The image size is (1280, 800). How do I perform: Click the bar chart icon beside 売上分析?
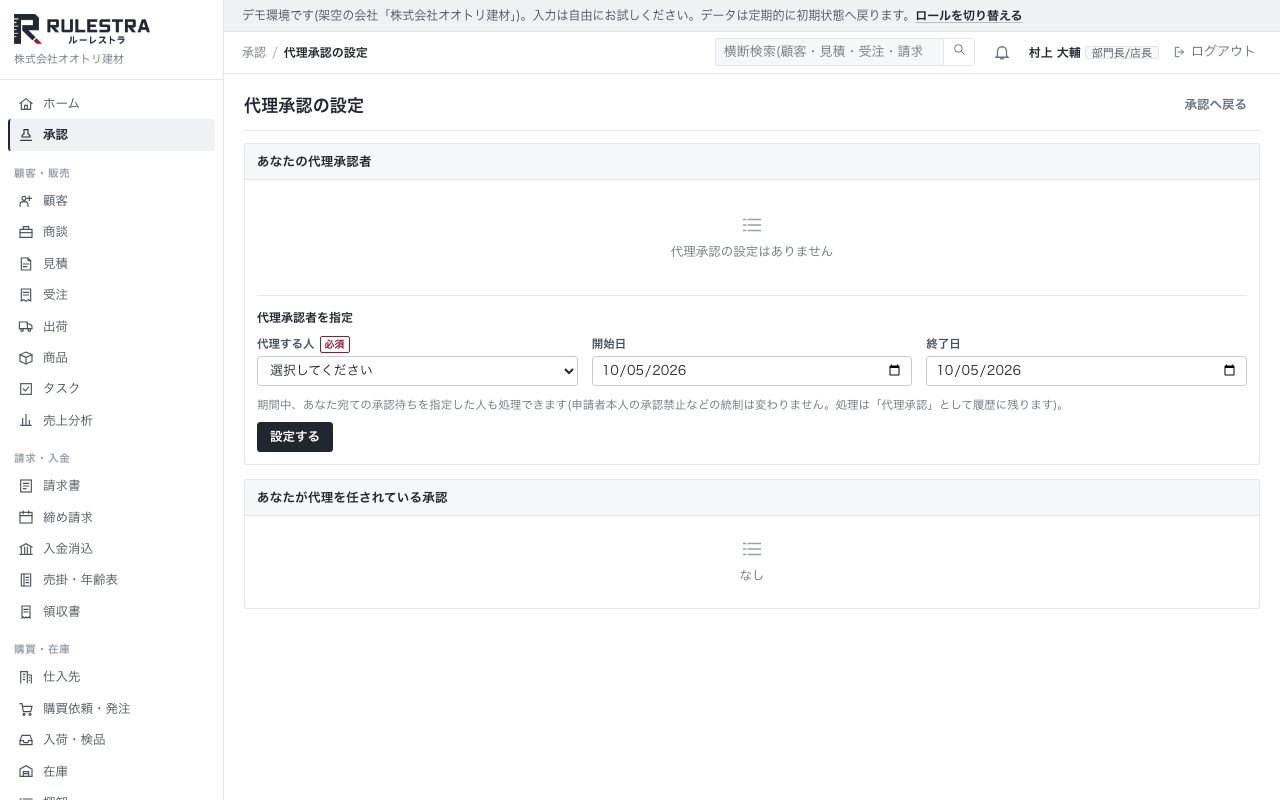[26, 421]
